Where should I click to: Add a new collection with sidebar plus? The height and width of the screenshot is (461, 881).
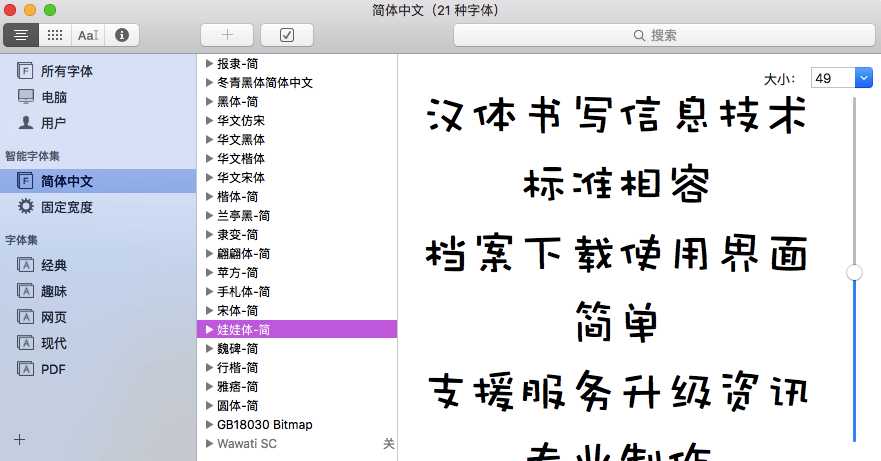[x=20, y=440]
